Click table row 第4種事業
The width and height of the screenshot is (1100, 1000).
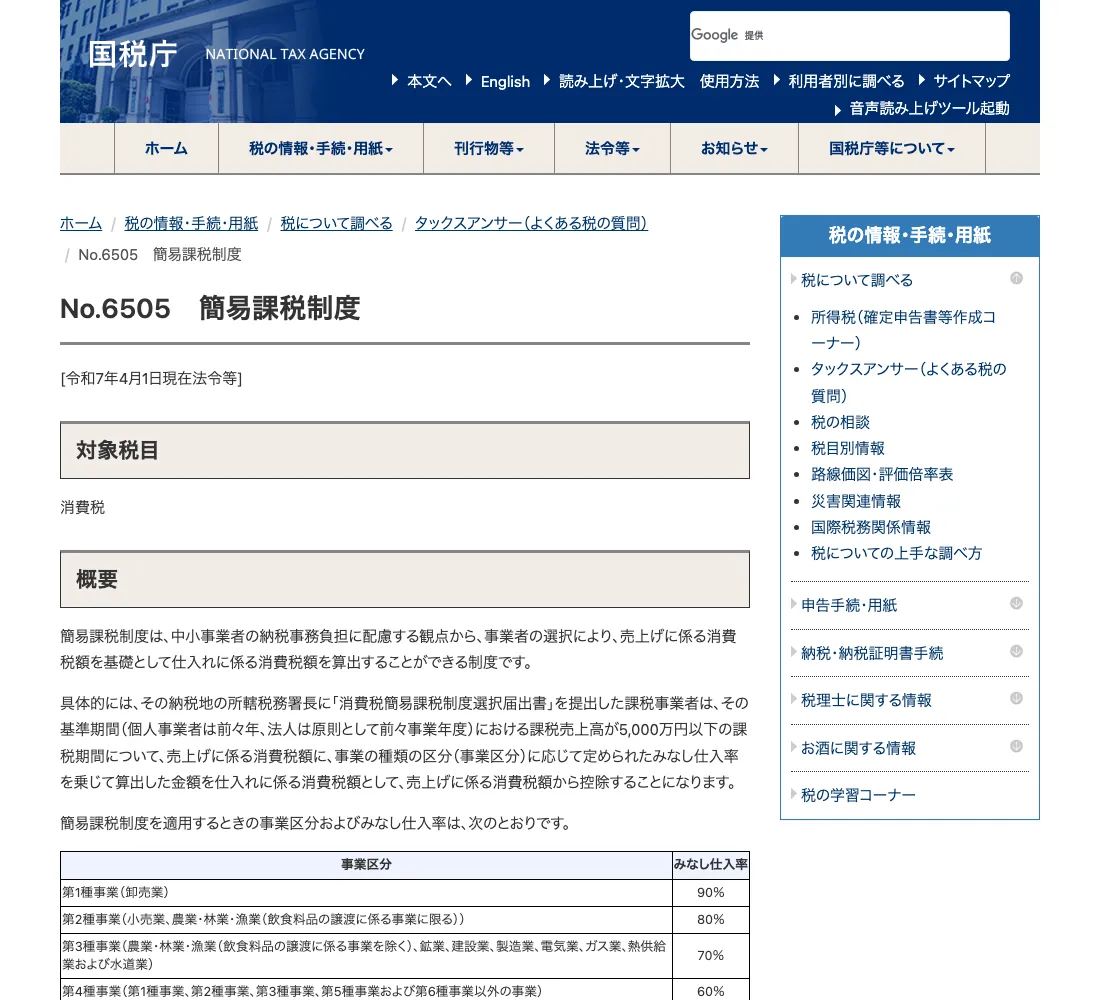click(x=366, y=990)
